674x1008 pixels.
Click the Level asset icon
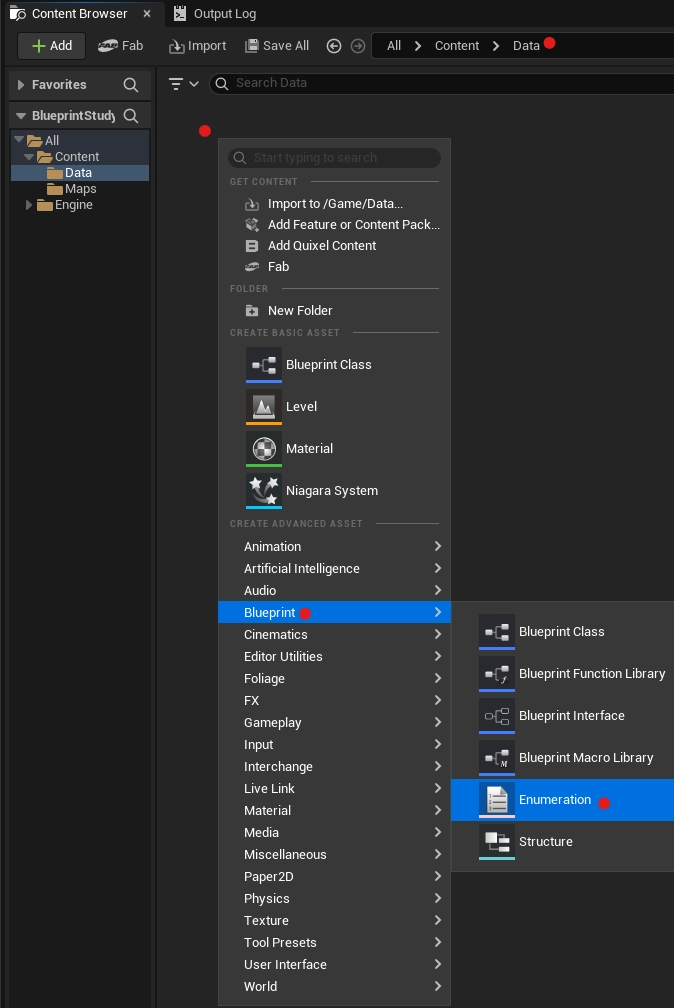click(264, 406)
